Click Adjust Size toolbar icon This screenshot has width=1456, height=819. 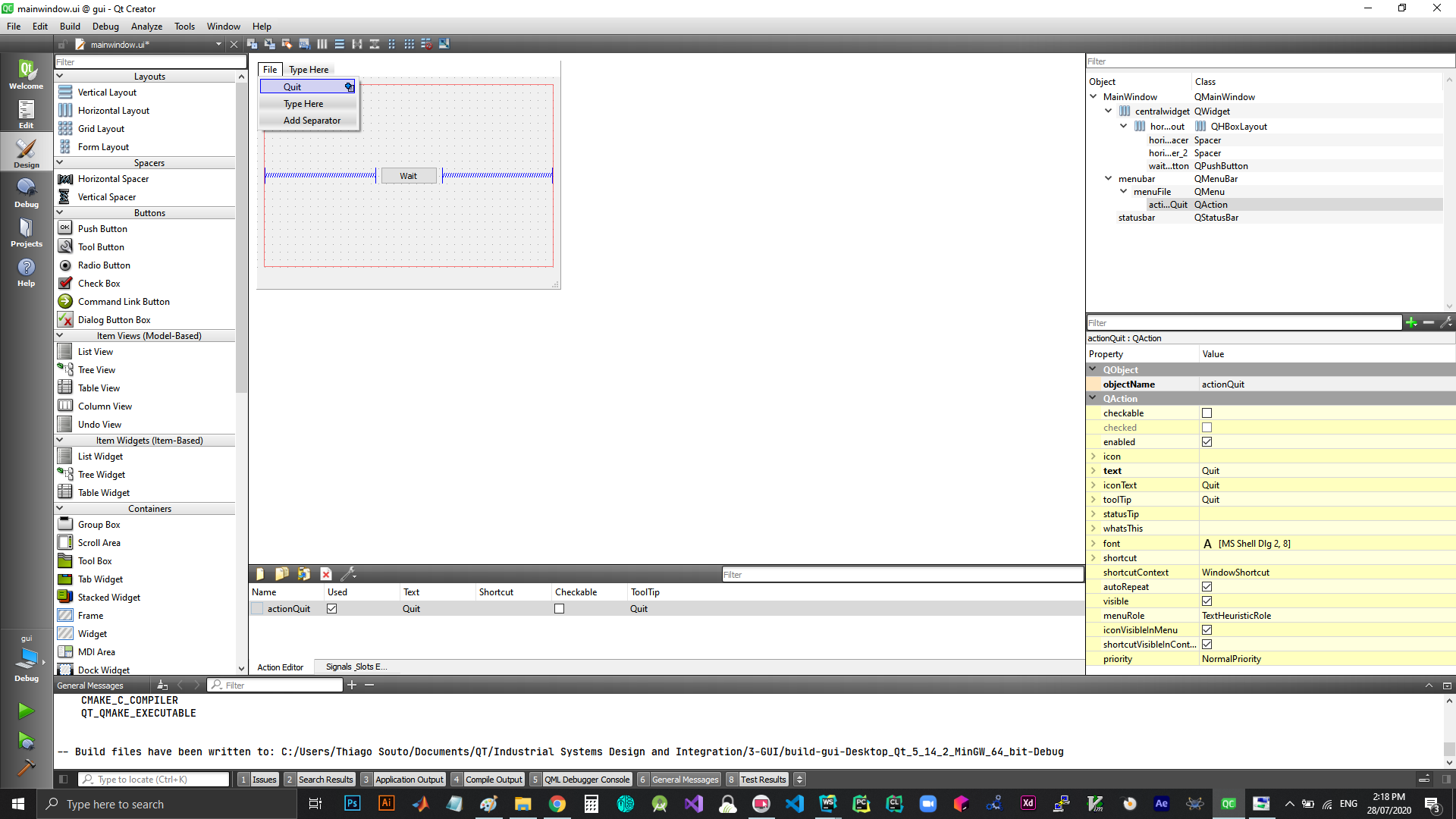444,44
